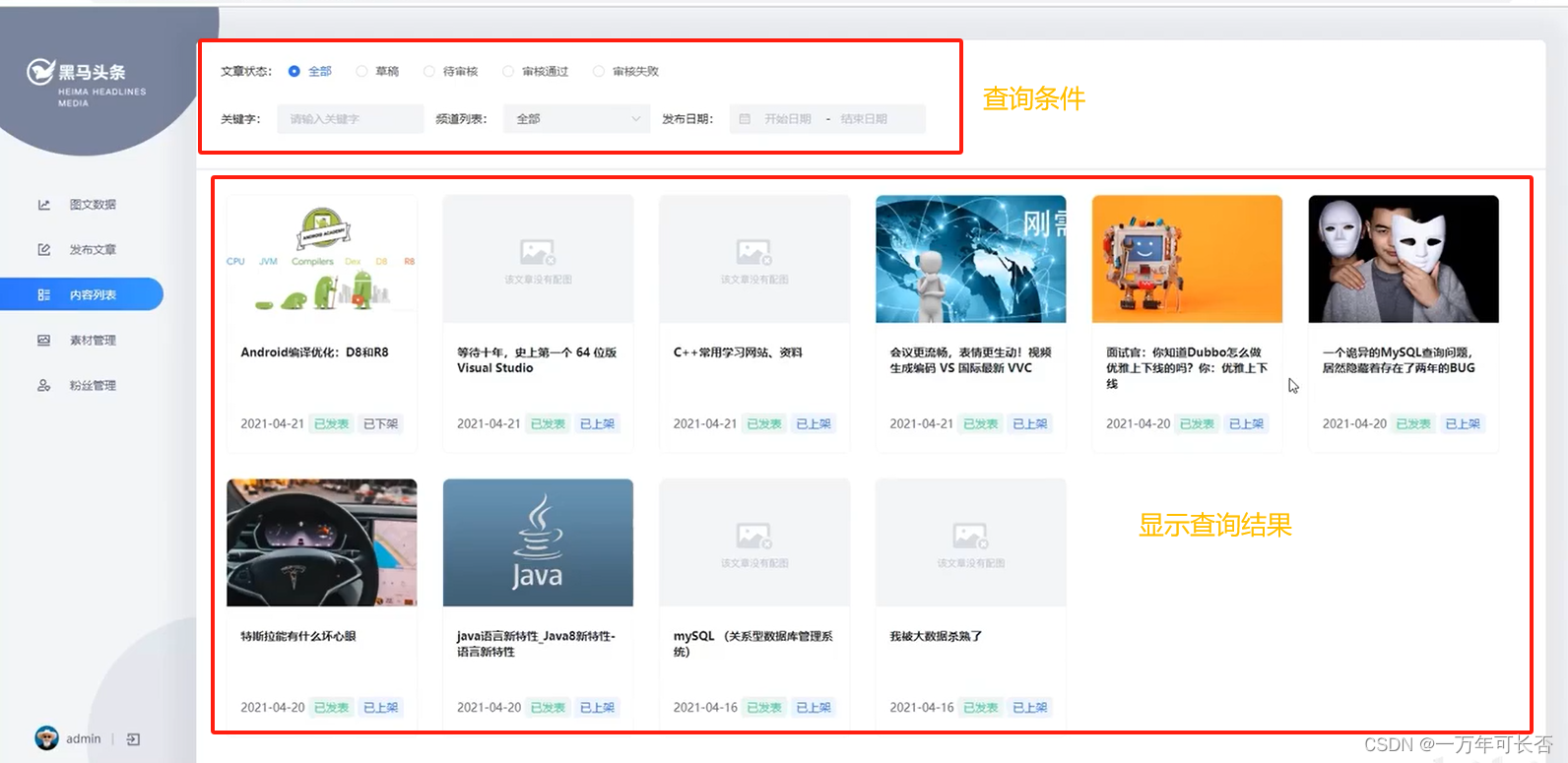The width and height of the screenshot is (1568, 763).
Task: Click the 内容列表 list icon in sidebar
Action: (44, 295)
